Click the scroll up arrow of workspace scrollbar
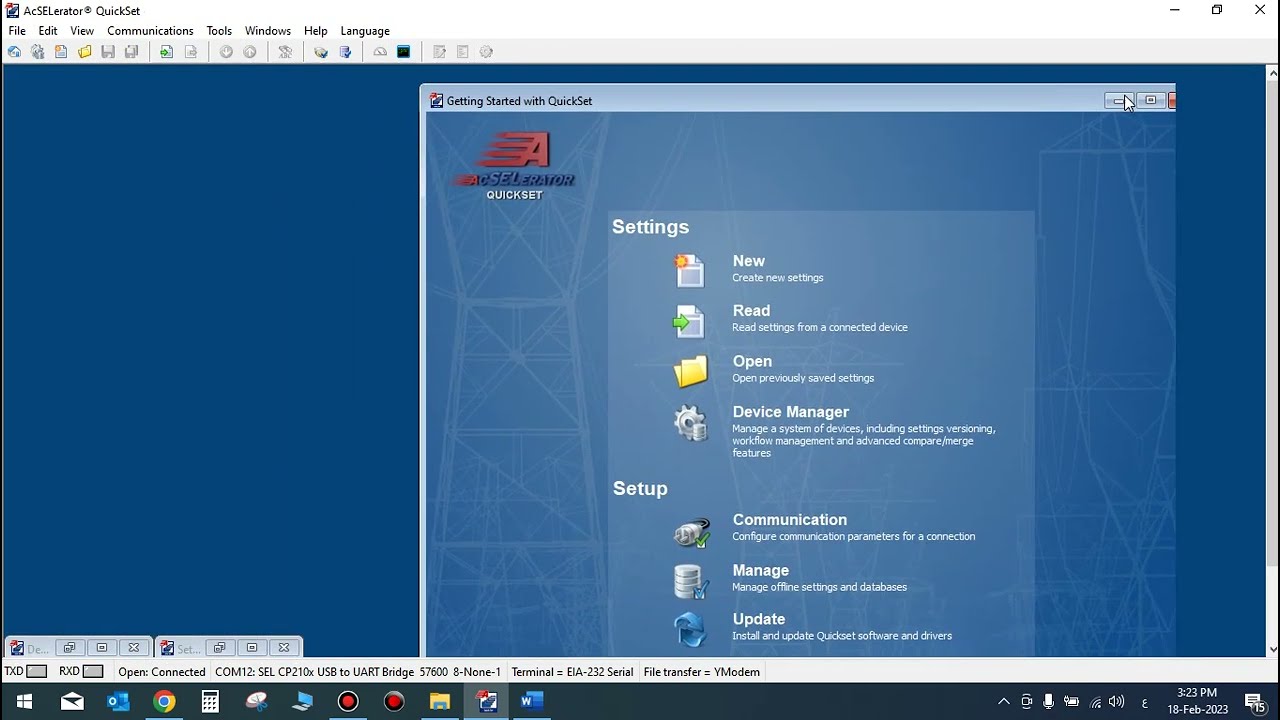The width and height of the screenshot is (1280, 720). coord(1273,73)
